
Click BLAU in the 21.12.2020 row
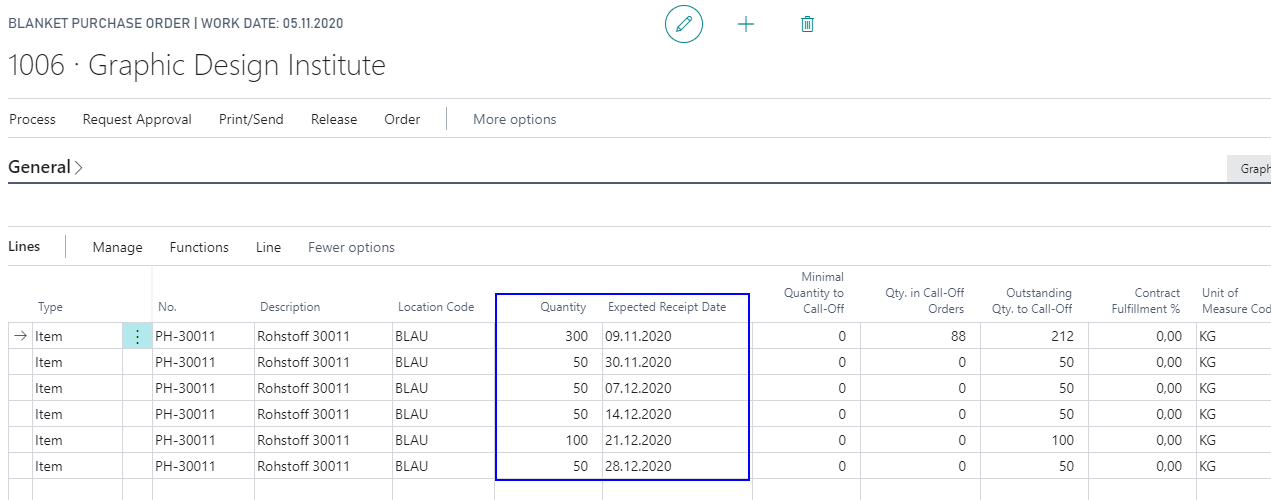pyautogui.click(x=412, y=440)
